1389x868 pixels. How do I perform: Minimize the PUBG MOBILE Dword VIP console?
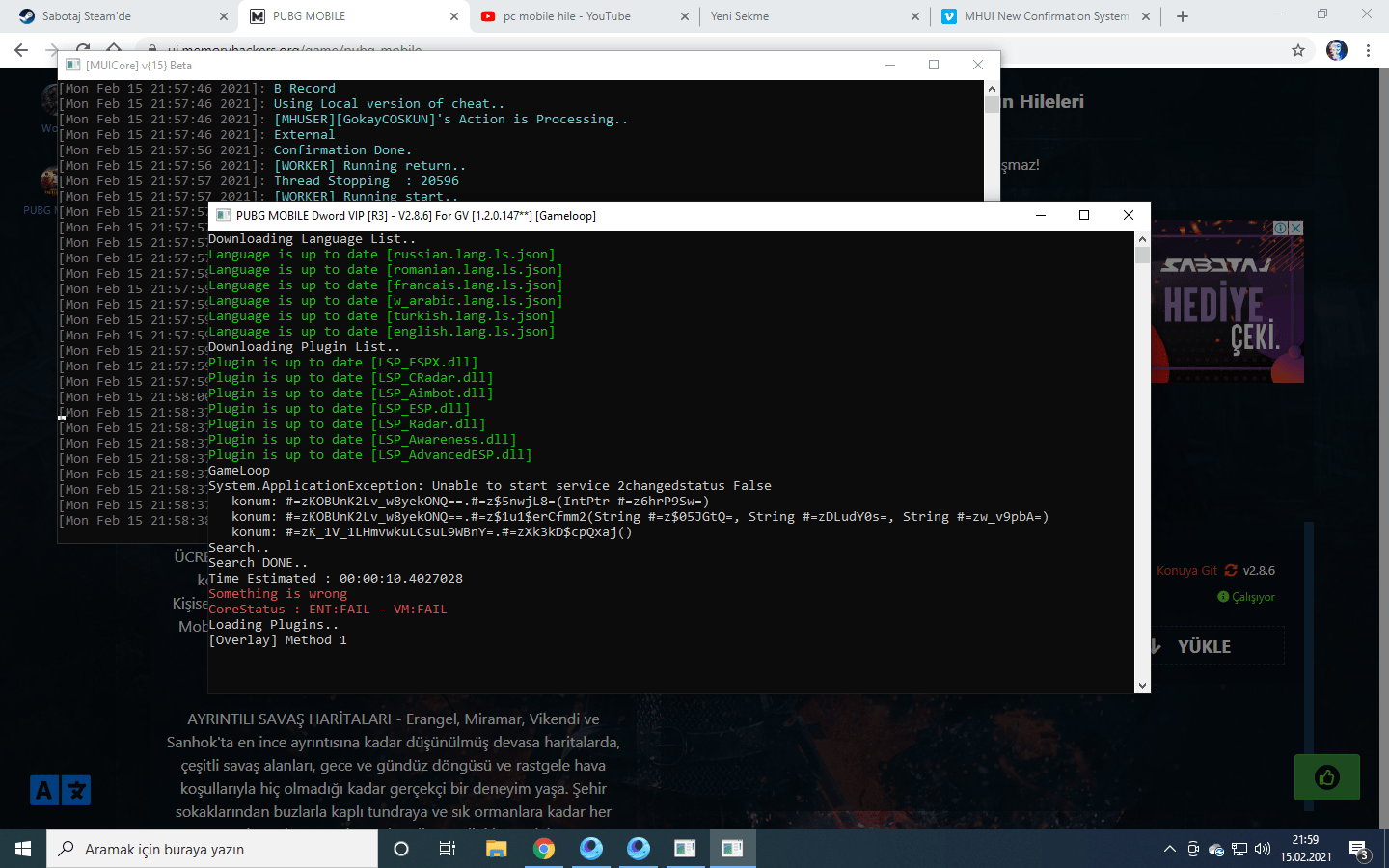click(x=1041, y=215)
